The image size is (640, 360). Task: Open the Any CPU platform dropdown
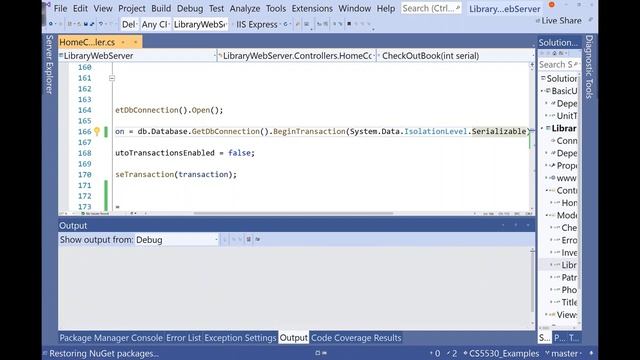[155, 24]
